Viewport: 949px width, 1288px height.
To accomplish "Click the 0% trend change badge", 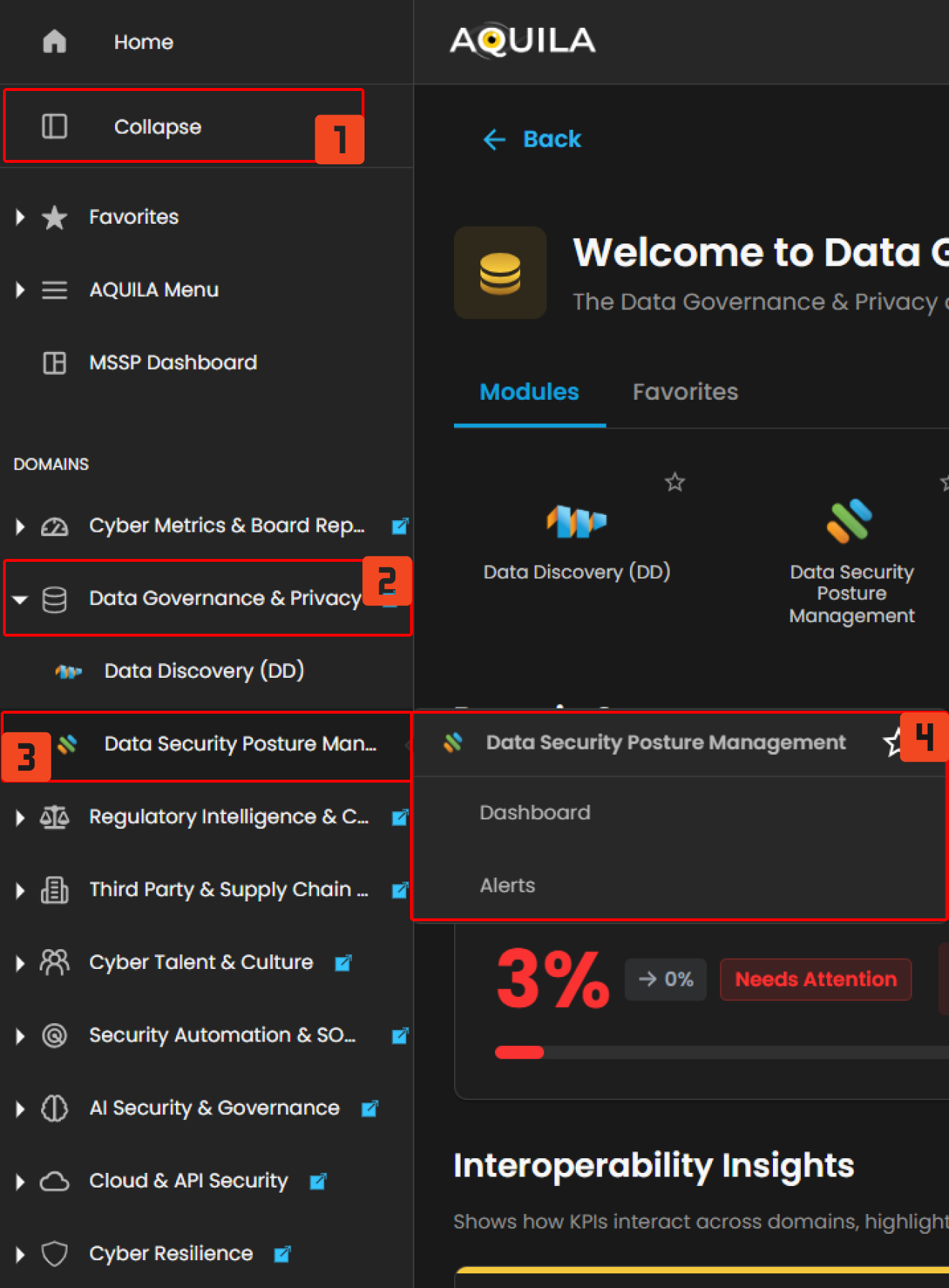I will click(666, 979).
